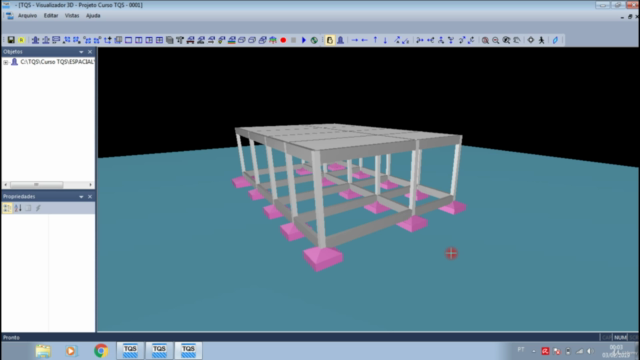This screenshot has width=640, height=360.
Task: Click the green globe toolbar icon
Action: pyautogui.click(x=314, y=40)
